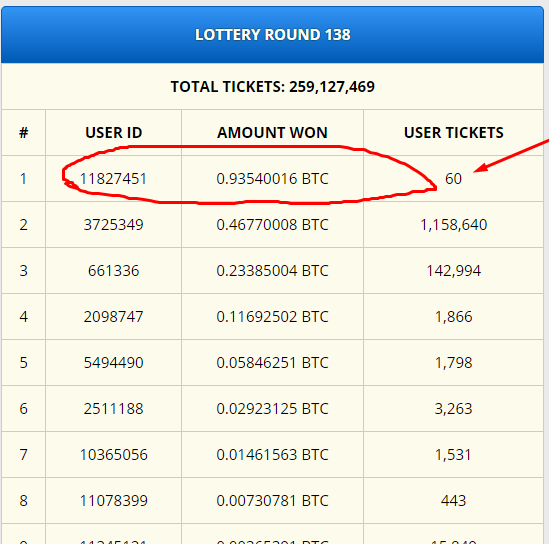
Task: Select user ID 10365056 in row 7
Action: pyautogui.click(x=113, y=455)
